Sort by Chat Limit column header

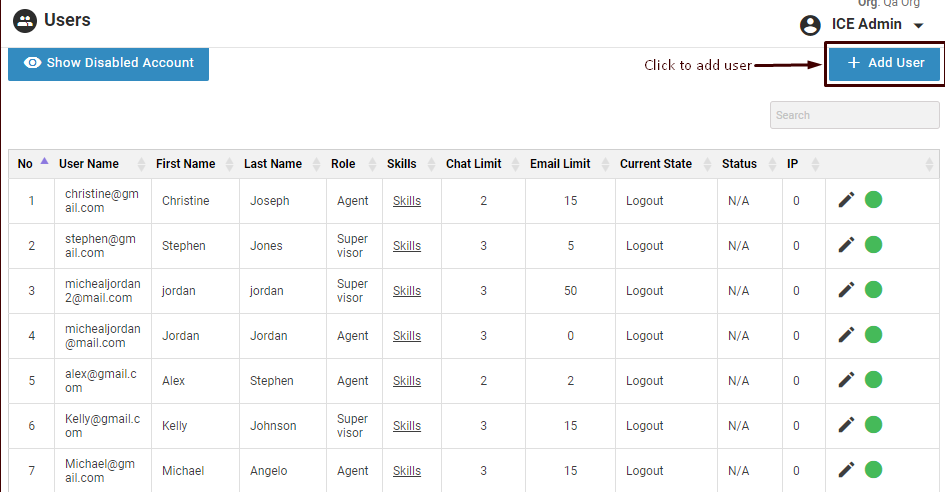pyautogui.click(x=473, y=164)
